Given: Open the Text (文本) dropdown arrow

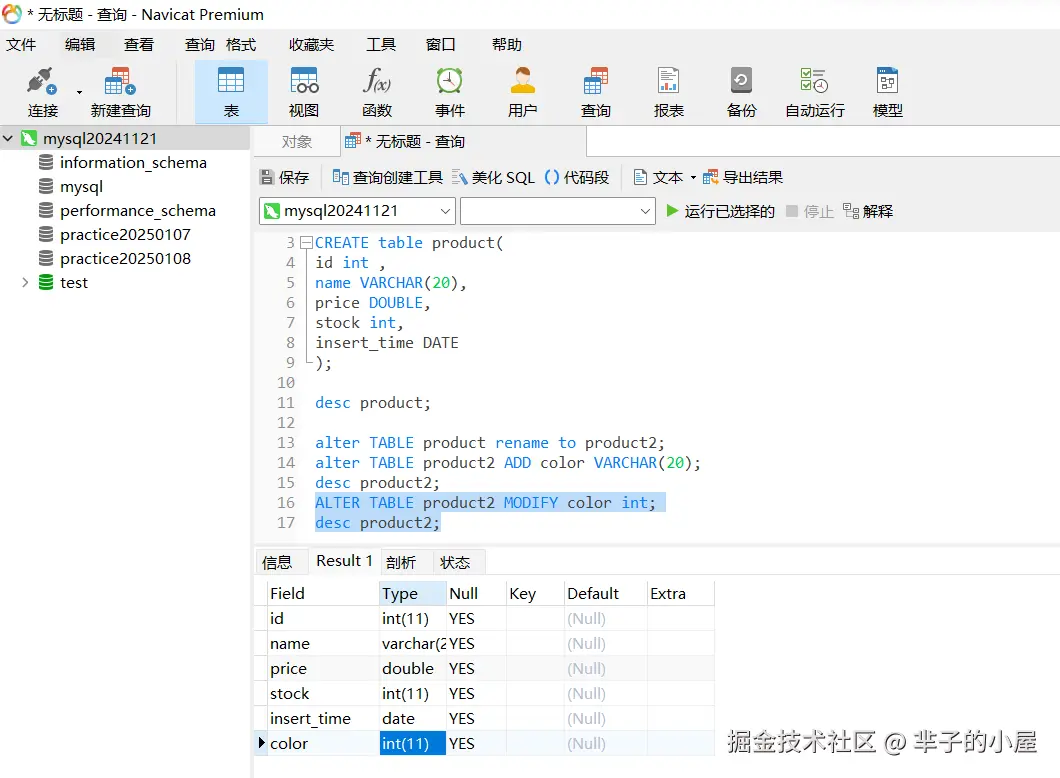Looking at the screenshot, I should point(693,178).
